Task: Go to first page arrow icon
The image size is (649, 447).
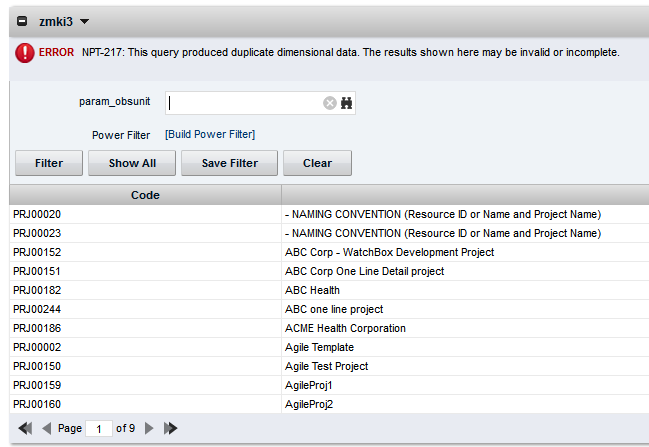Action: point(25,428)
